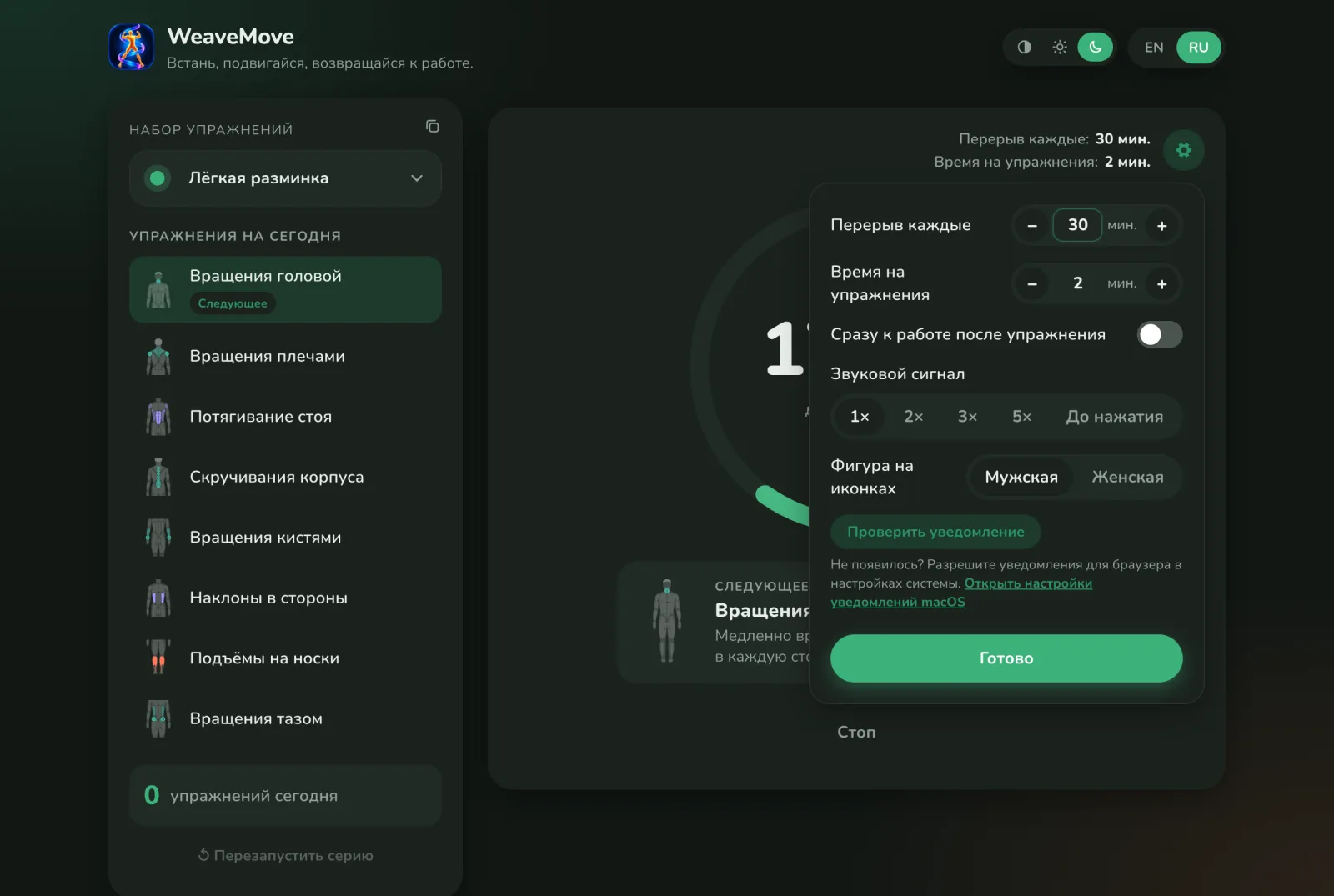The width and height of the screenshot is (1334, 896).
Task: Click the Наклоны в стороны body figure icon
Action: [158, 598]
